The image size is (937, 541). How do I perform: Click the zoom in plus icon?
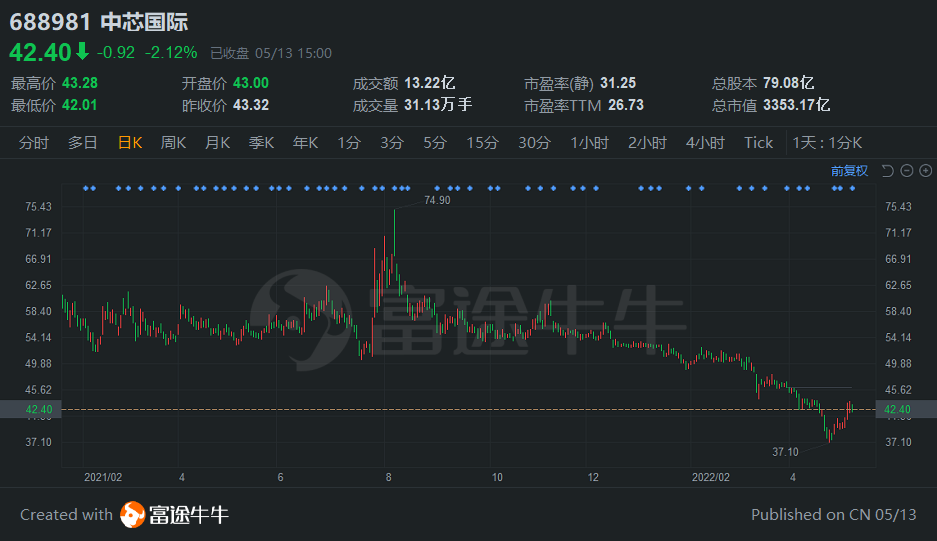[x=926, y=171]
